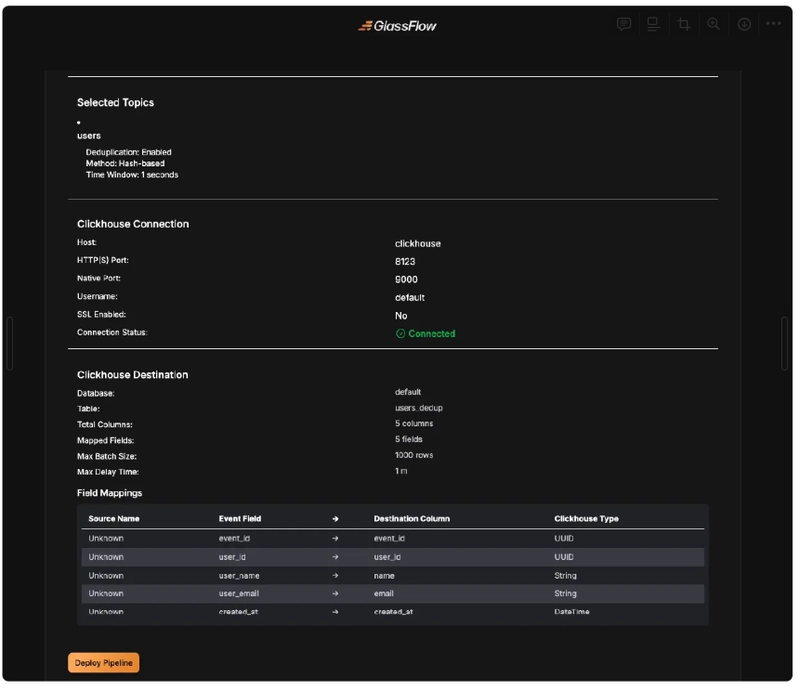The image size is (800, 690).
Task: Click the 'event_id' event field cell
Action: point(234,538)
